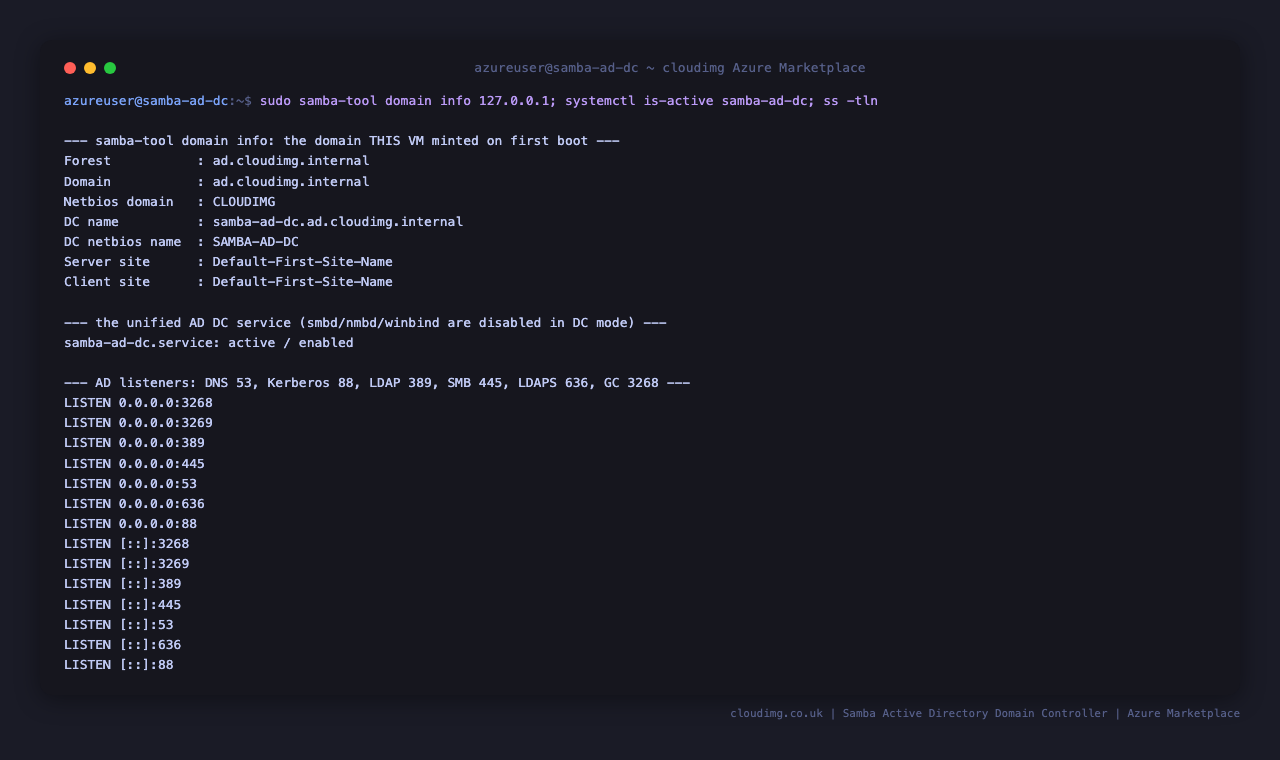This screenshot has width=1280, height=760.
Task: Click the Netbios domain label
Action: 119,202
